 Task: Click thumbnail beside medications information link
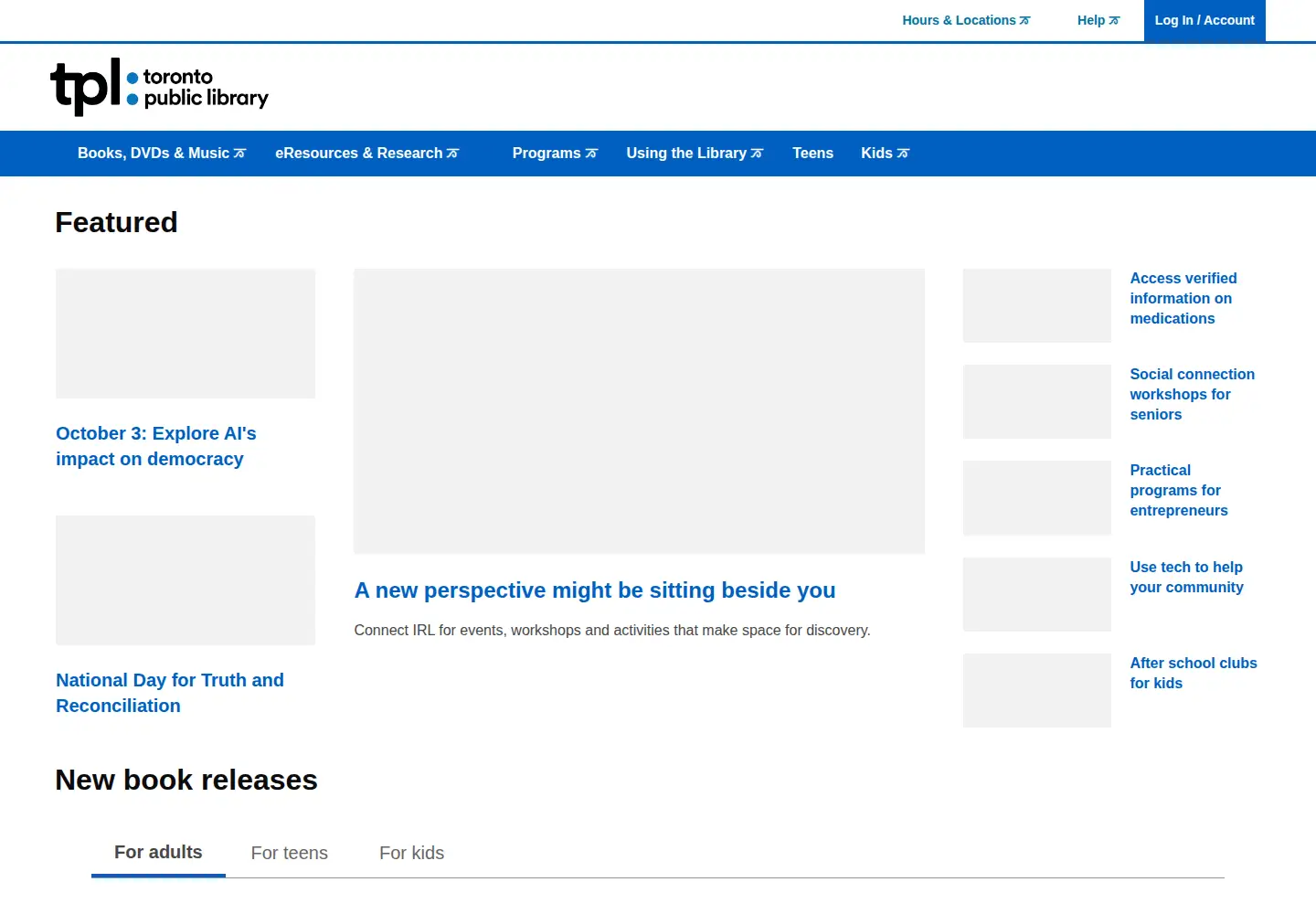click(1037, 305)
